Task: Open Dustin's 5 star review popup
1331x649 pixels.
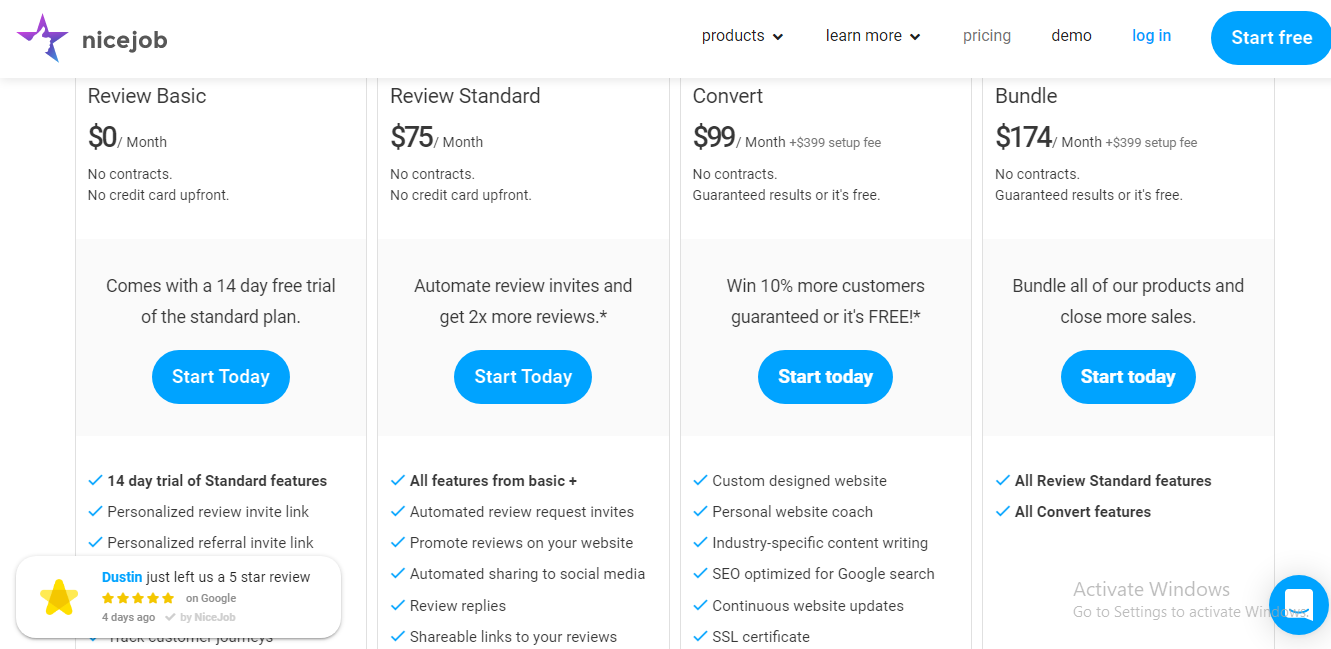Action: pos(206,578)
